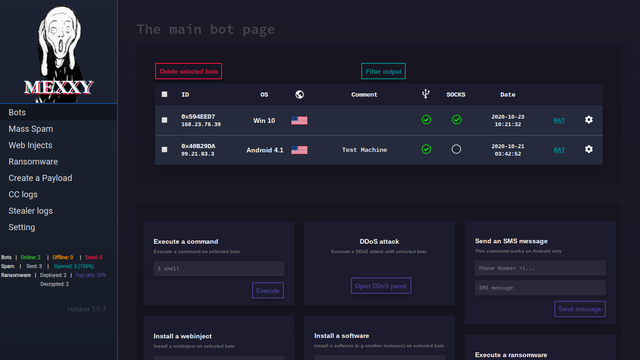Open the settings gear for bot 0x40B29DA
Viewport: 640px width, 360px height.
tap(589, 149)
